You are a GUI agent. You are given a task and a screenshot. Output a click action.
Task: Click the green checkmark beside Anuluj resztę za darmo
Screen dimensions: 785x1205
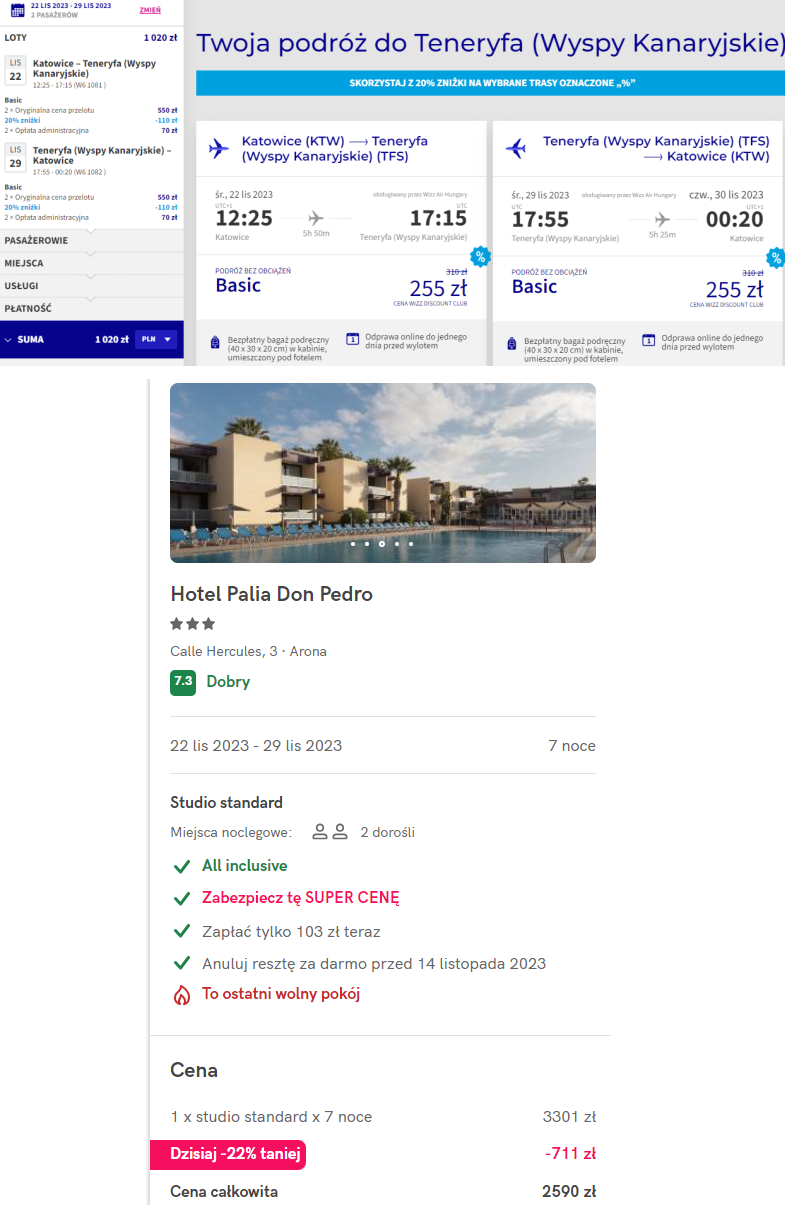(x=182, y=964)
